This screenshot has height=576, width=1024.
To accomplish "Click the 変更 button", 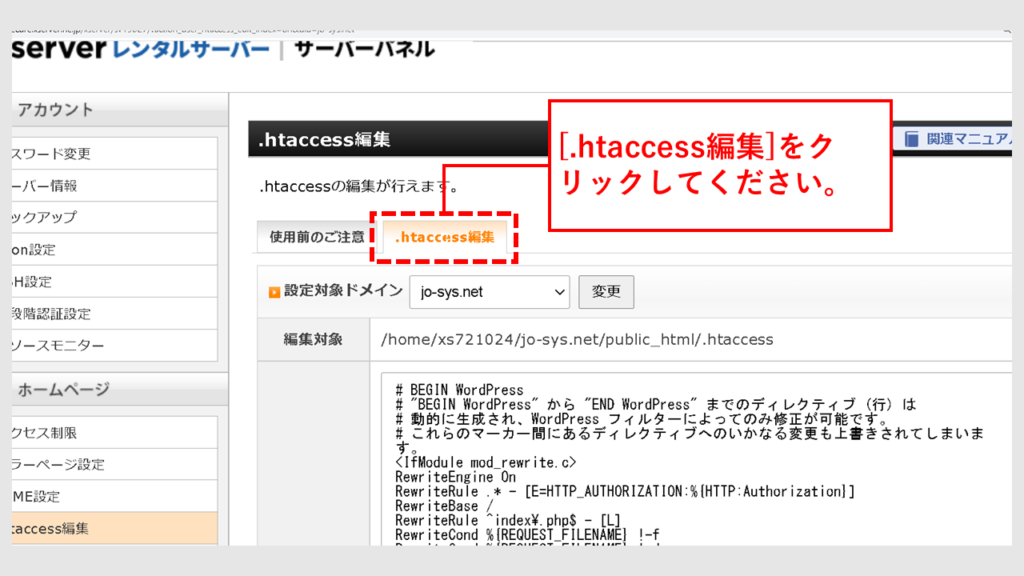I will 606,292.
